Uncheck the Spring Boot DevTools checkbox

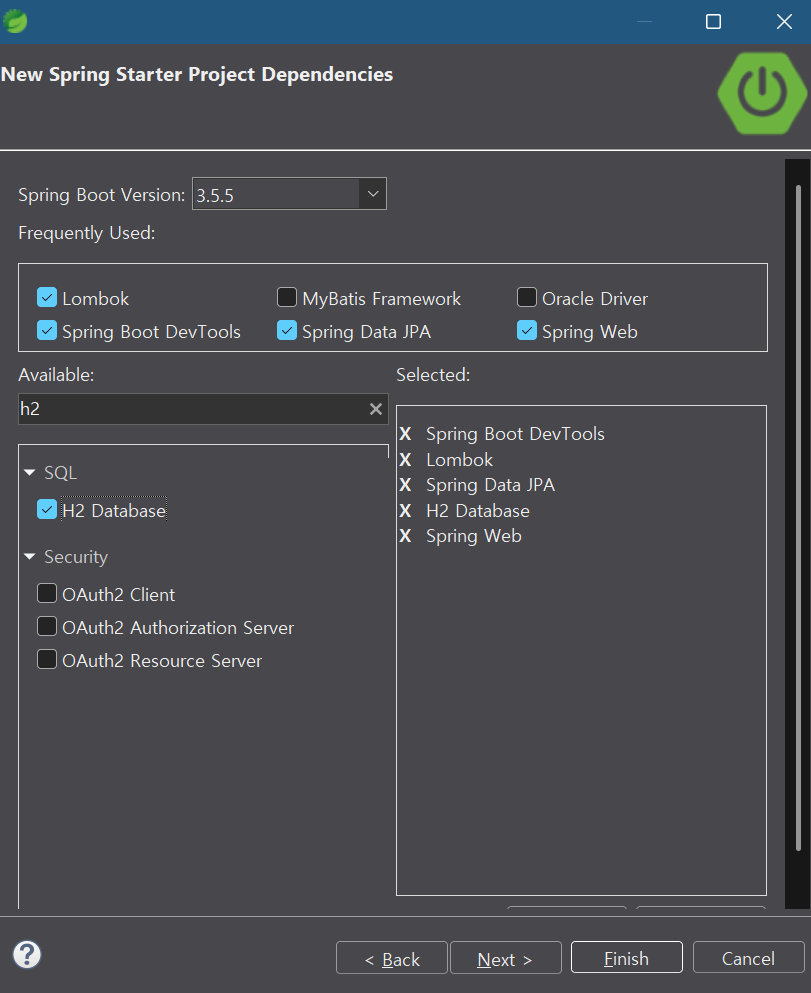(x=47, y=330)
